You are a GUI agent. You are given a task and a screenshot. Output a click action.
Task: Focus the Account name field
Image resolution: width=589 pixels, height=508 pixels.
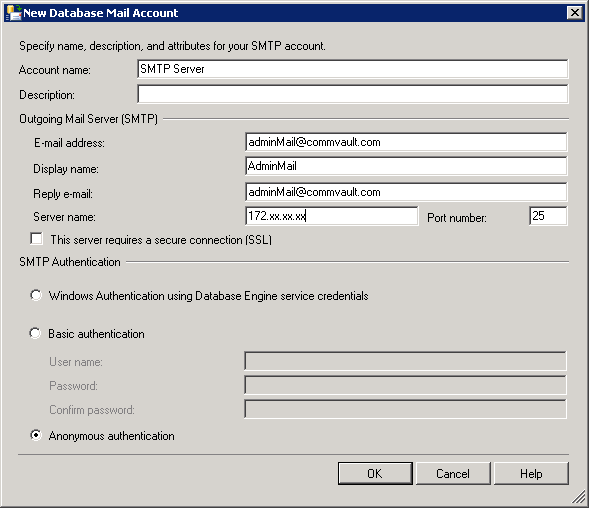click(x=353, y=69)
